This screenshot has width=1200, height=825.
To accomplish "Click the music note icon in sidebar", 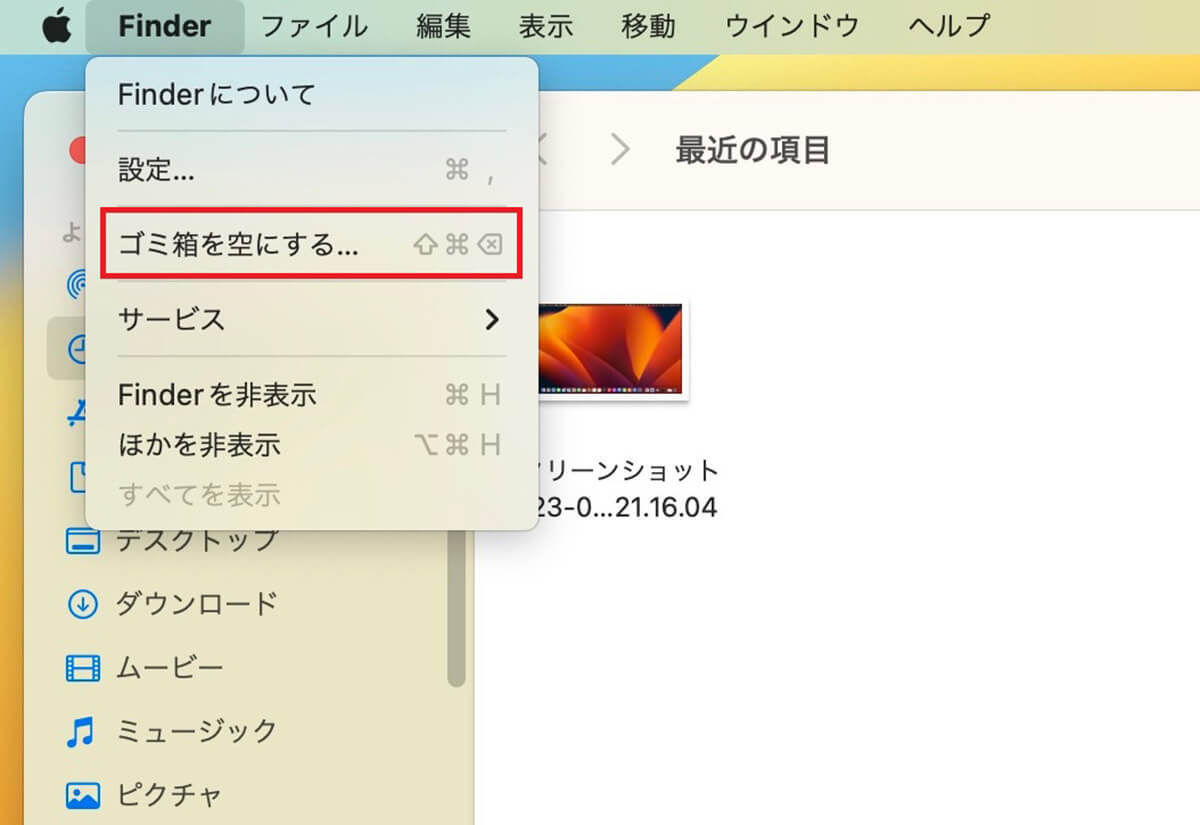I will (x=80, y=731).
